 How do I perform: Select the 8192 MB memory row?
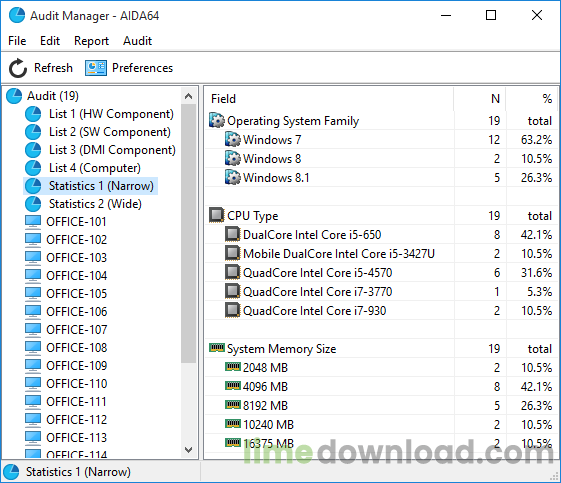(381, 405)
